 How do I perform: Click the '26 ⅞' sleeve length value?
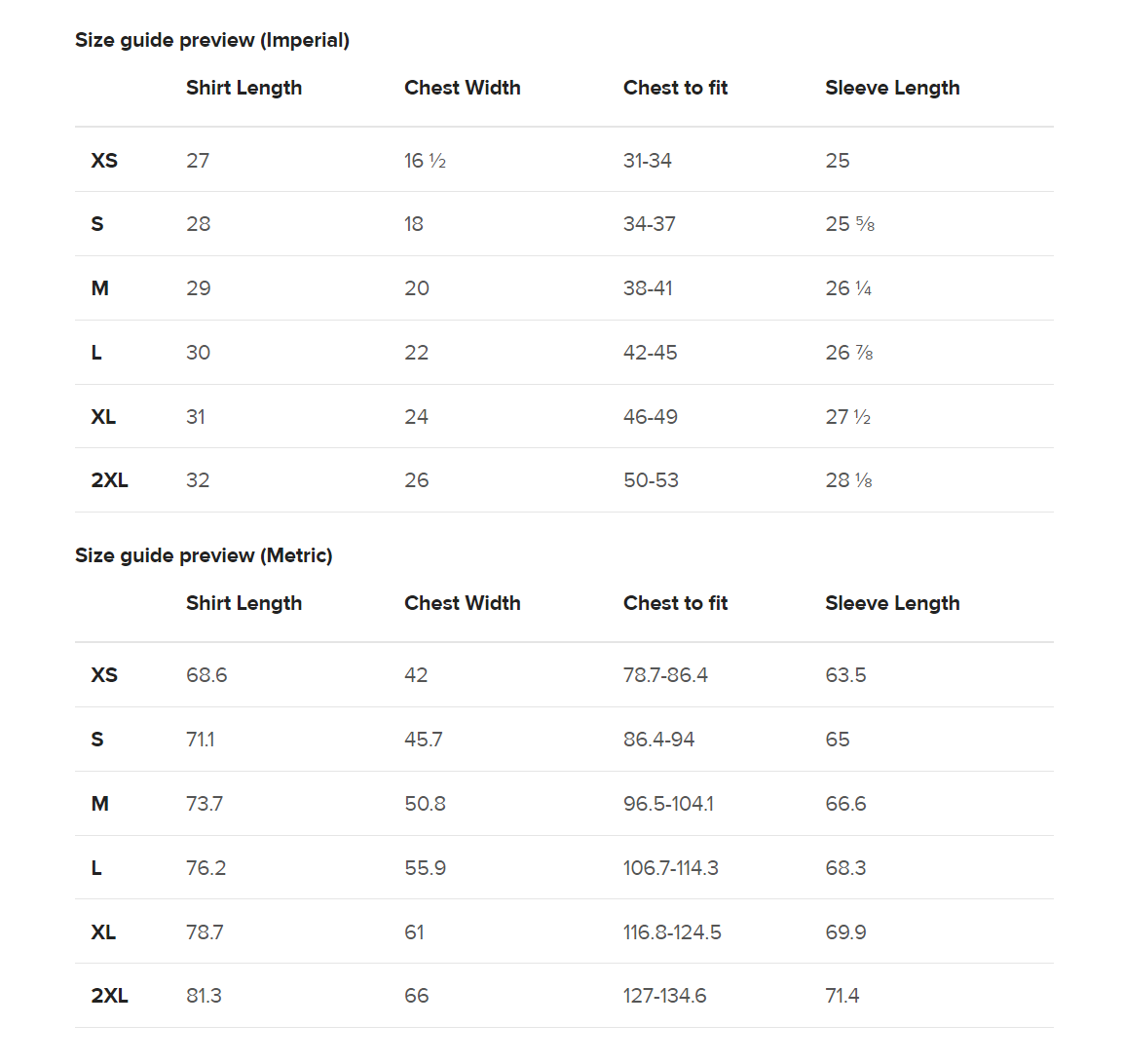(848, 353)
